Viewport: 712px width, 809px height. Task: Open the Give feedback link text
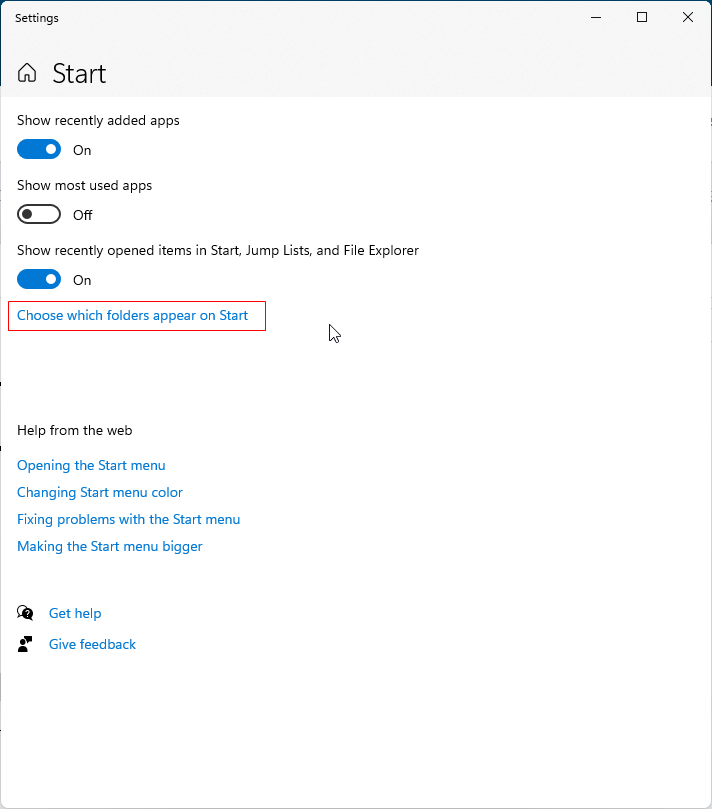pos(92,644)
